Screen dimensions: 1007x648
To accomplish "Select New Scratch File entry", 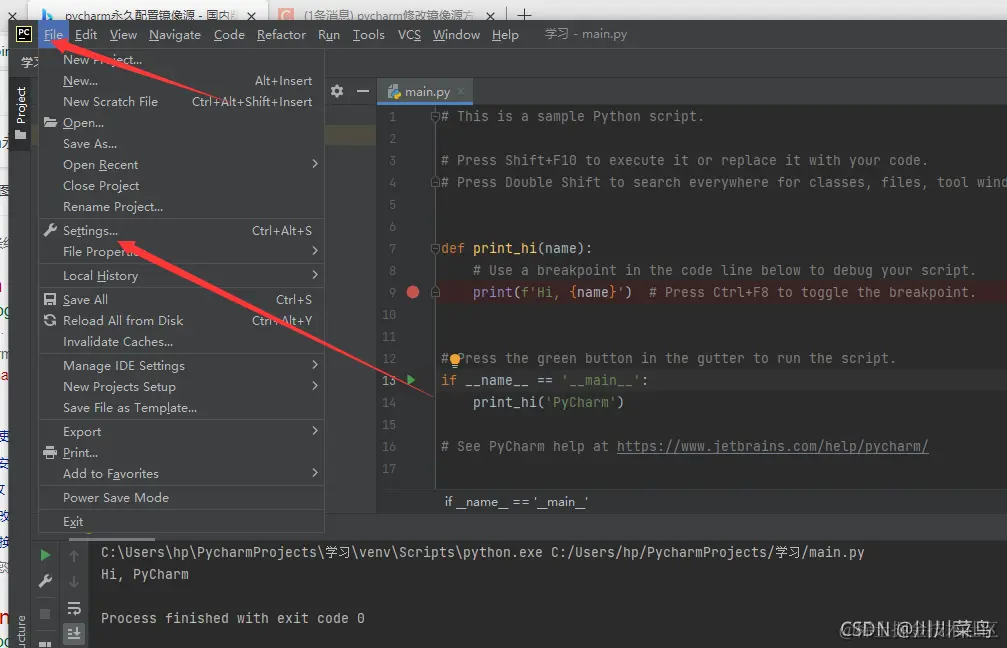I will (181, 101).
